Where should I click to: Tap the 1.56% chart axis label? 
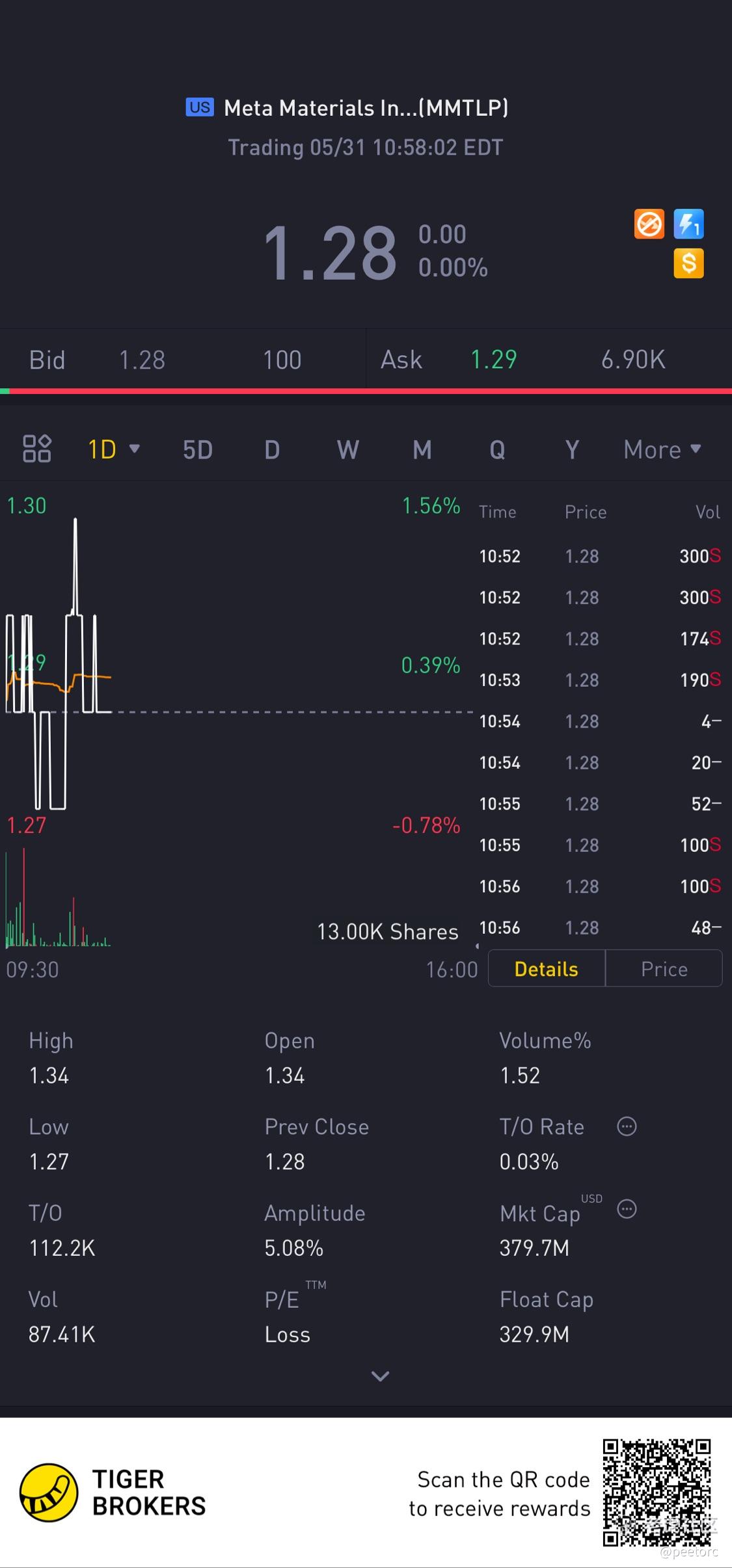[431, 505]
